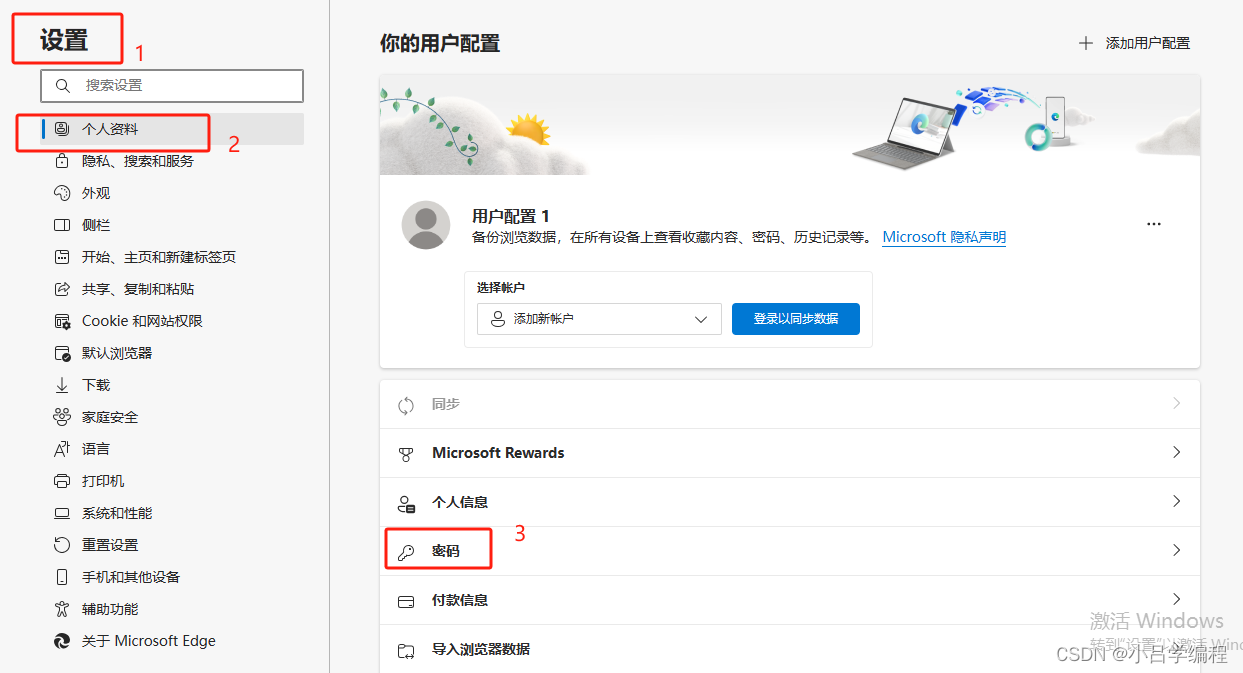
Task: Select 重置设置 in the sidebar
Action: point(173,545)
